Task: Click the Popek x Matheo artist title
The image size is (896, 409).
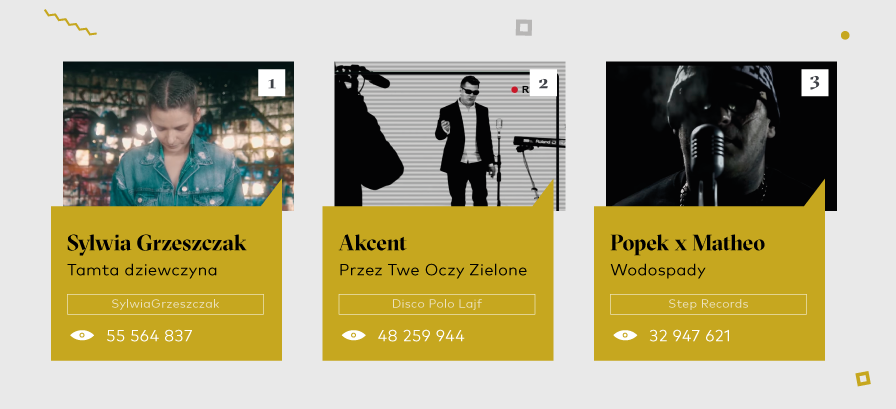Action: click(x=687, y=243)
